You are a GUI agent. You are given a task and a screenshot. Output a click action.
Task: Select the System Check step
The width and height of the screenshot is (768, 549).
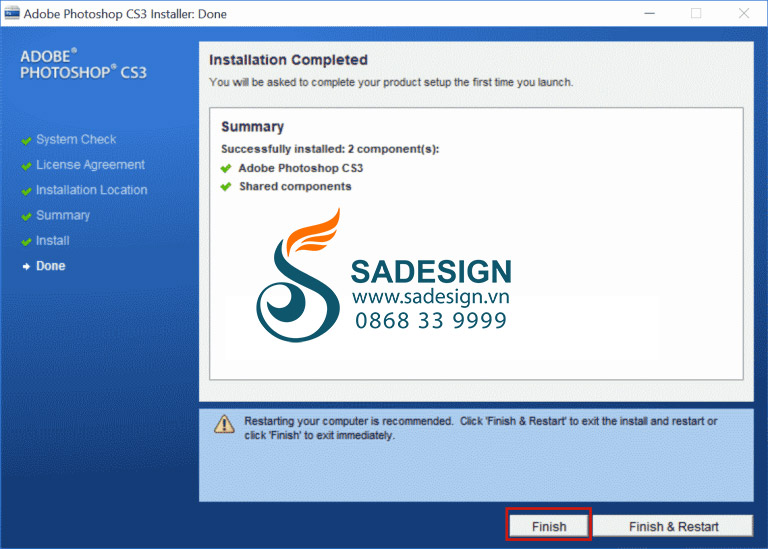click(x=76, y=140)
